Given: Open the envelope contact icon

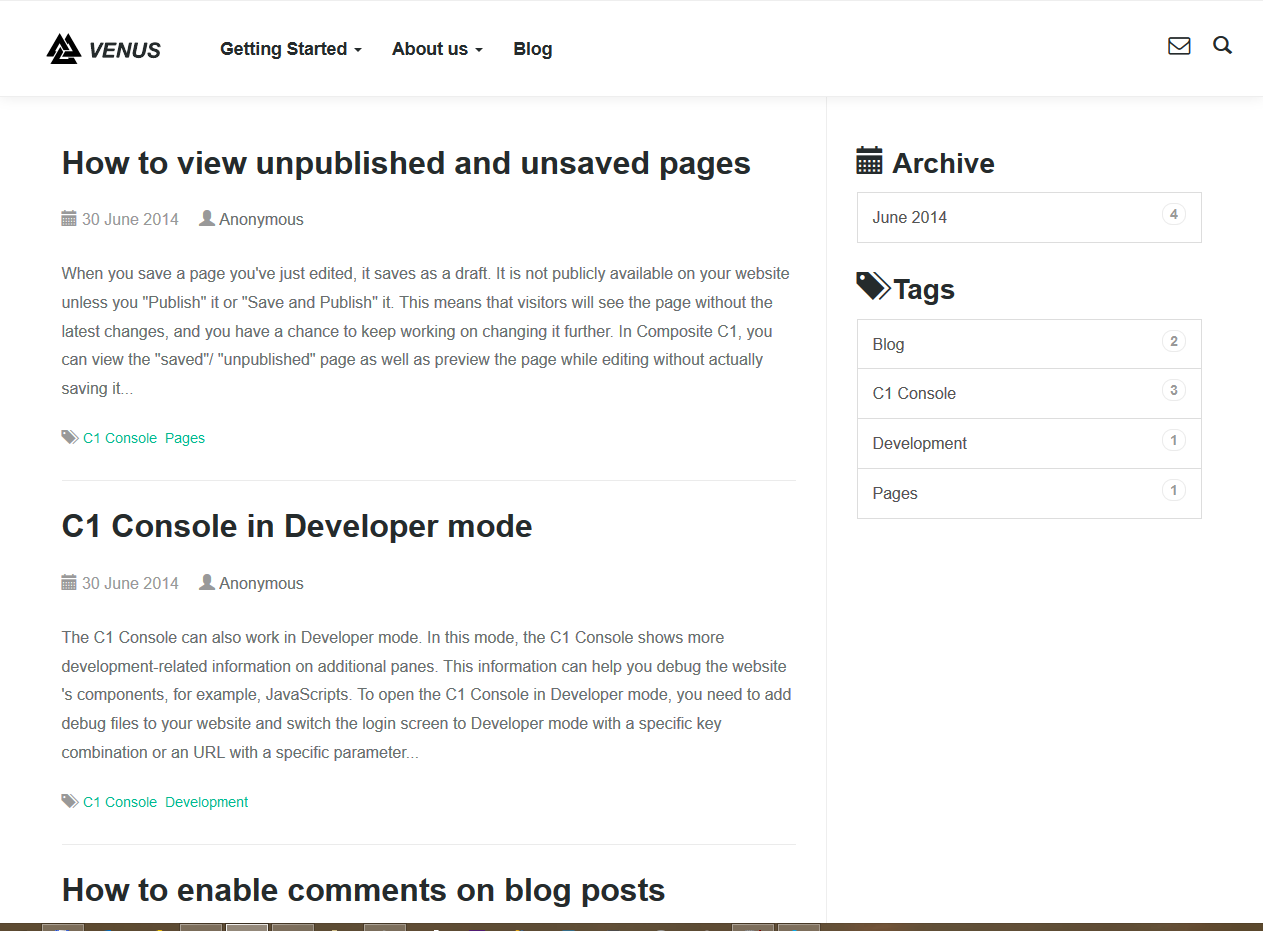Looking at the screenshot, I should tap(1179, 46).
